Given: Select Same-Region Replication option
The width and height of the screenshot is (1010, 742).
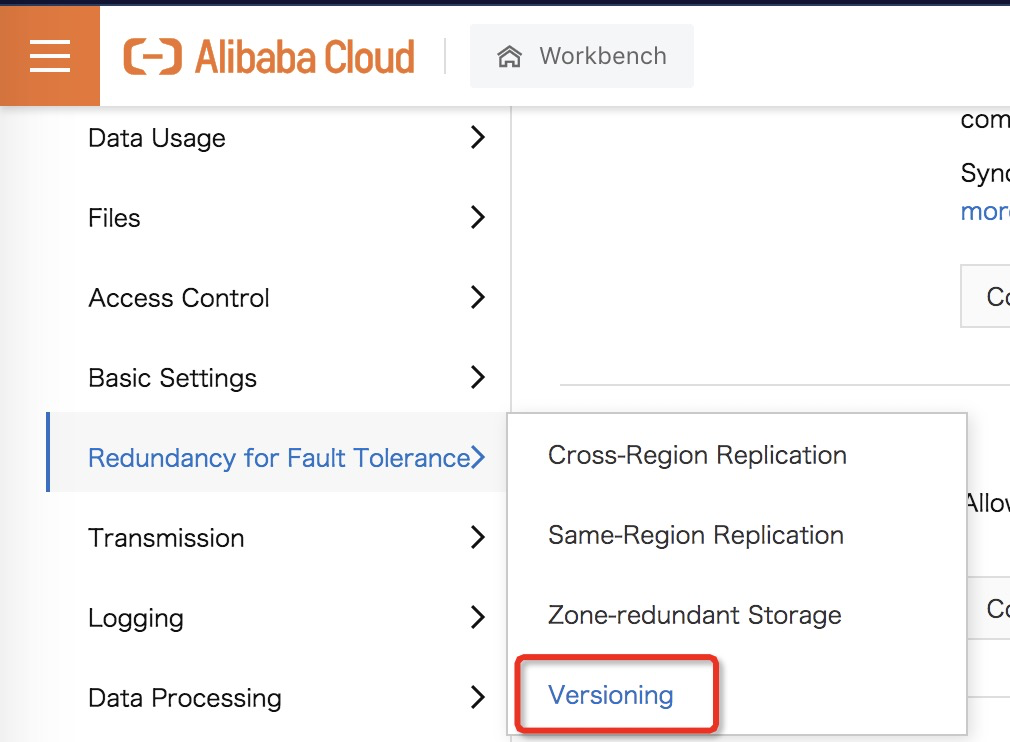Looking at the screenshot, I should [696, 535].
